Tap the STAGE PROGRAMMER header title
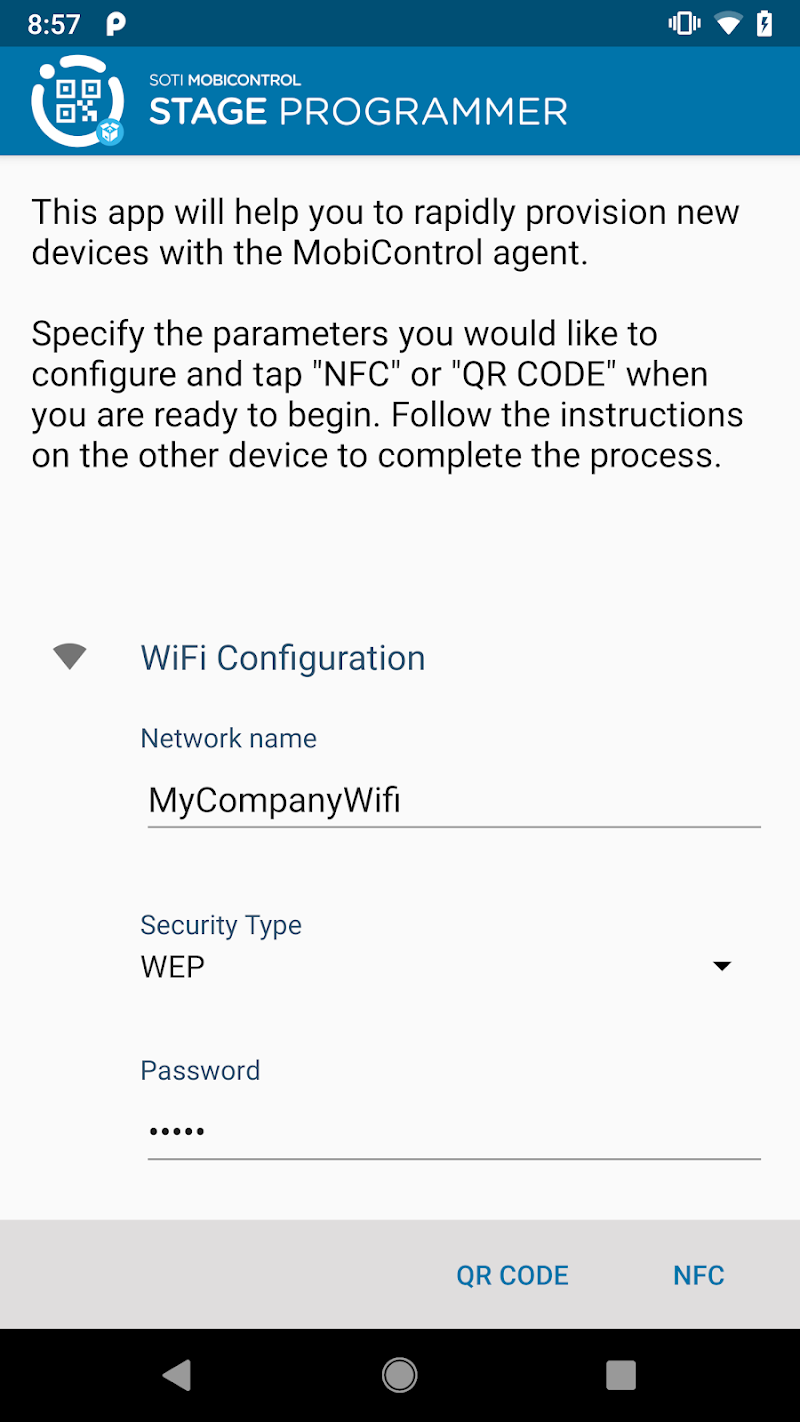Viewport: 800px width, 1422px height. click(358, 110)
